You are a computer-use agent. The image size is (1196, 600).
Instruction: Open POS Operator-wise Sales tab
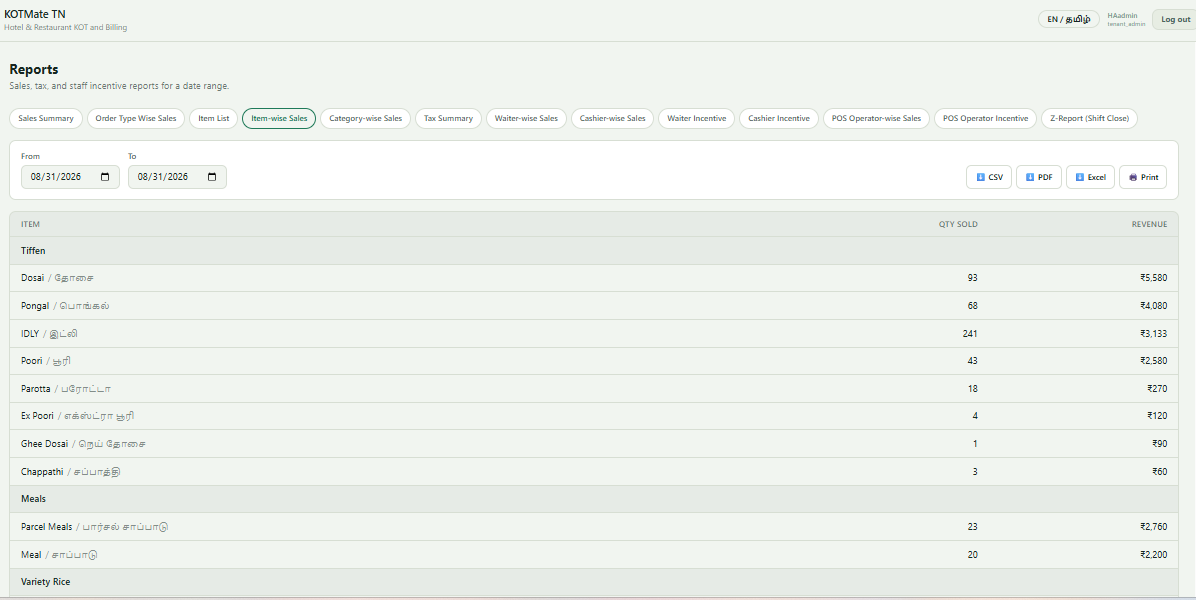pos(876,118)
